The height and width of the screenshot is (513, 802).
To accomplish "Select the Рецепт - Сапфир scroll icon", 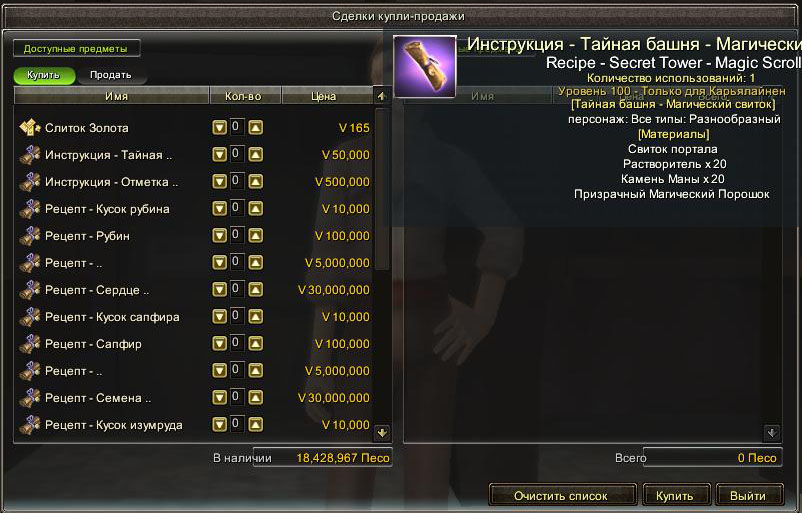I will click(30, 344).
